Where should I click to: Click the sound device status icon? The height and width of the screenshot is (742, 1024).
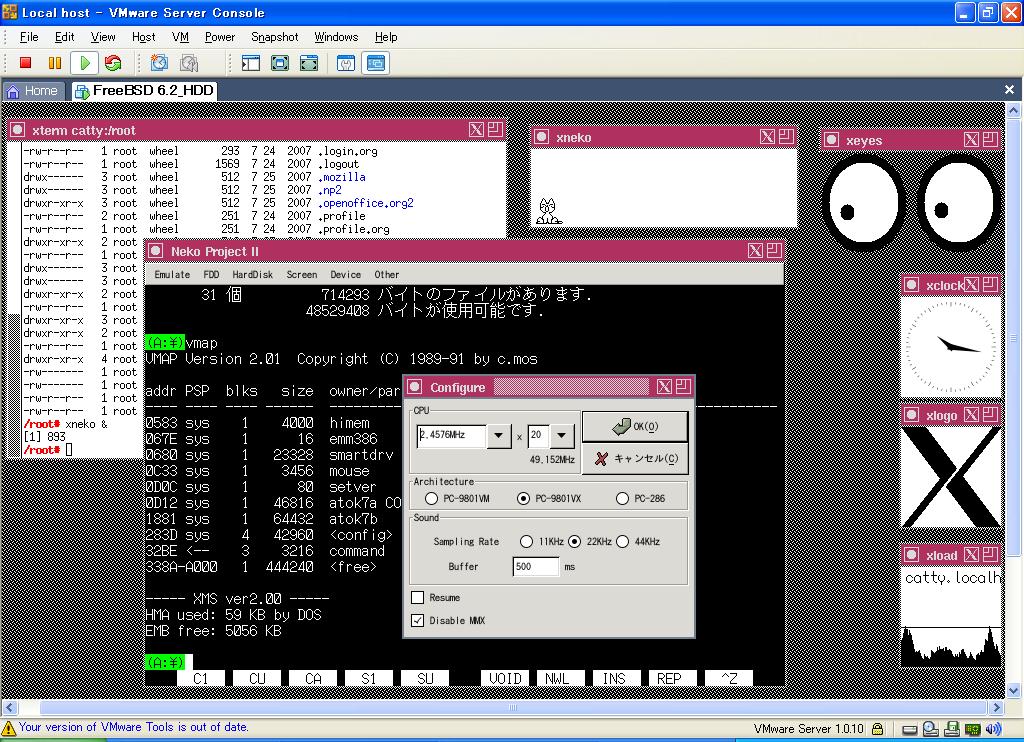click(993, 729)
